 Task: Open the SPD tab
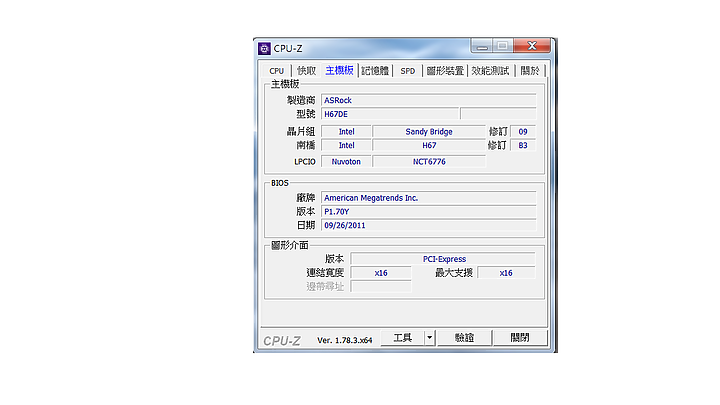point(407,71)
